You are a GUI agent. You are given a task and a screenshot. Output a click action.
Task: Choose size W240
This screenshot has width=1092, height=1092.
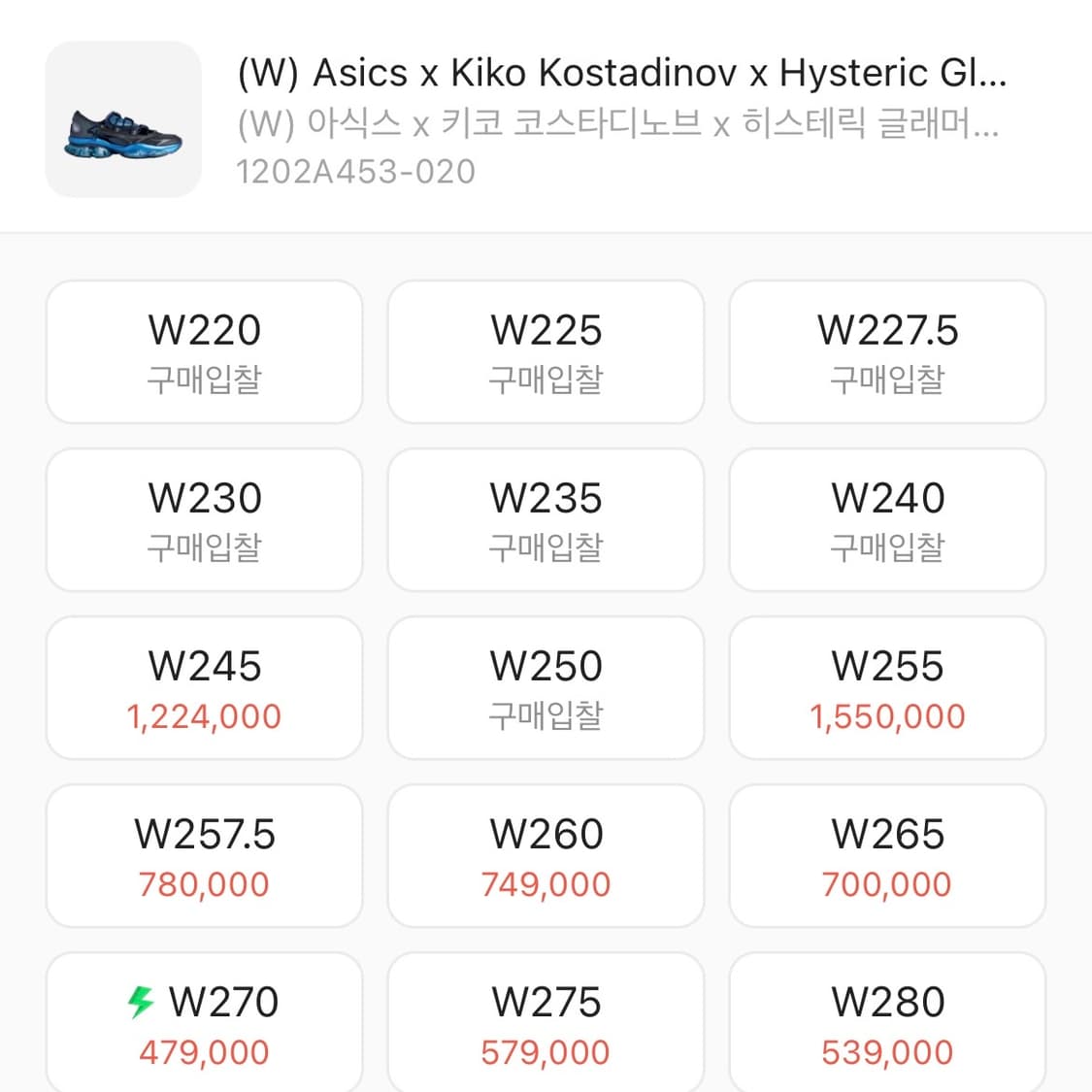pos(887,519)
